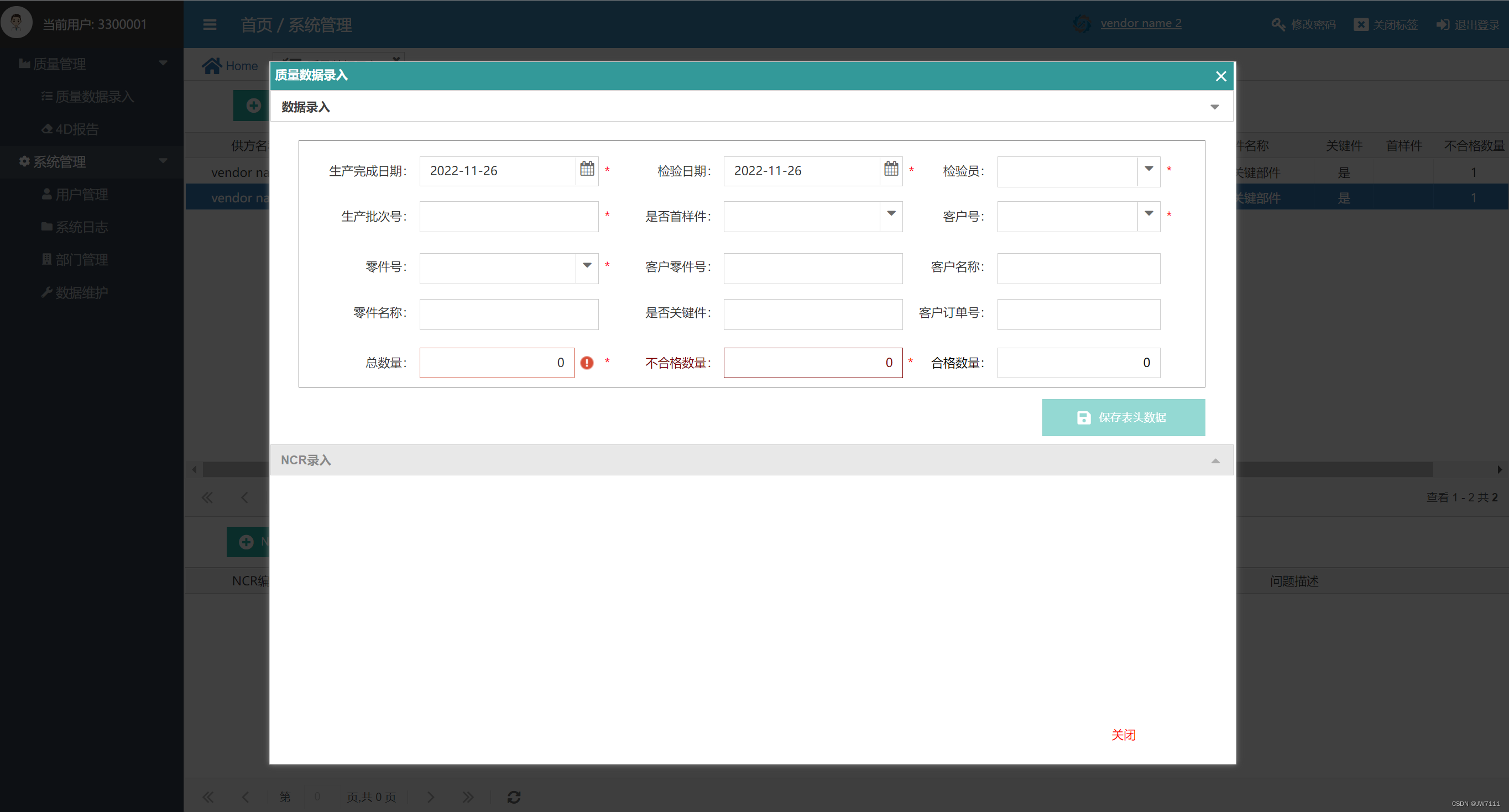
Task: Click 修改密码 in the header
Action: coord(1303,24)
